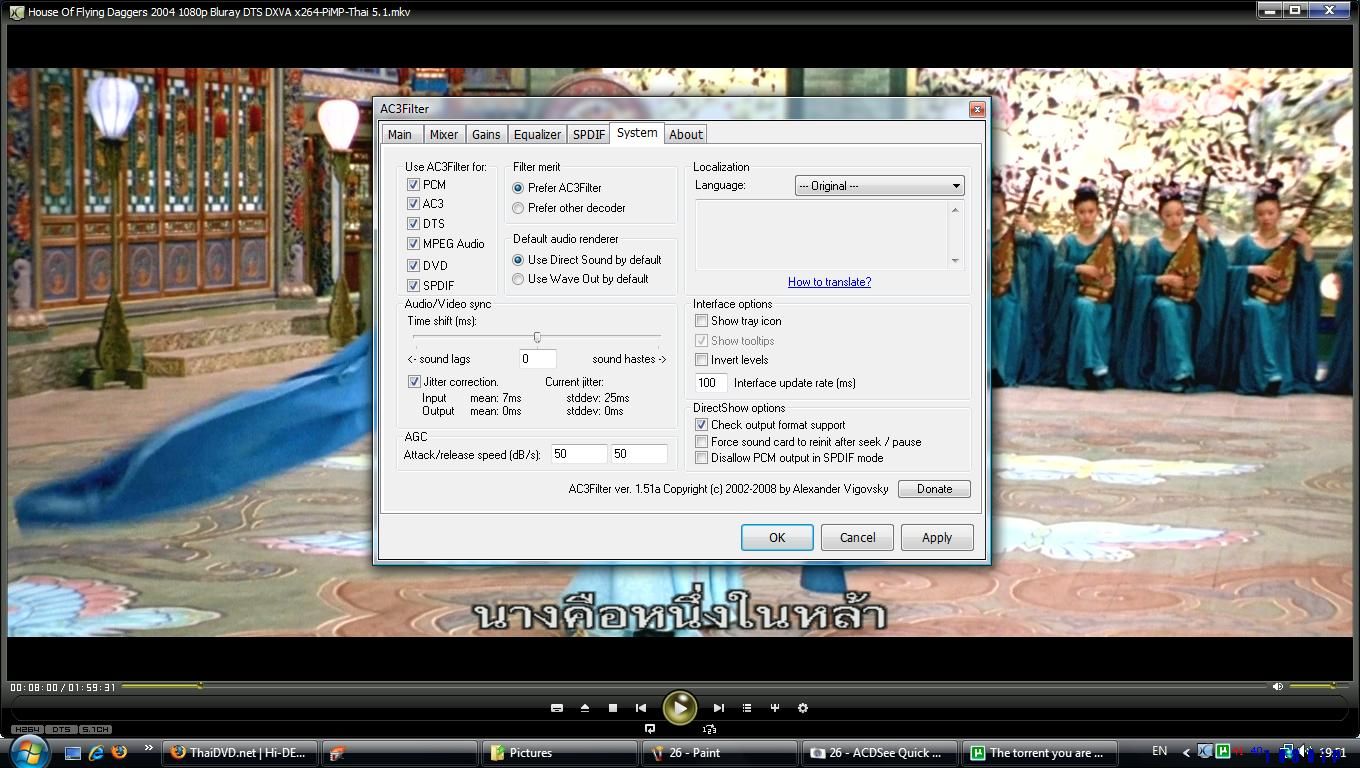
Task: Toggle the 1-2-3 shuffle order icon
Action: (x=709, y=729)
